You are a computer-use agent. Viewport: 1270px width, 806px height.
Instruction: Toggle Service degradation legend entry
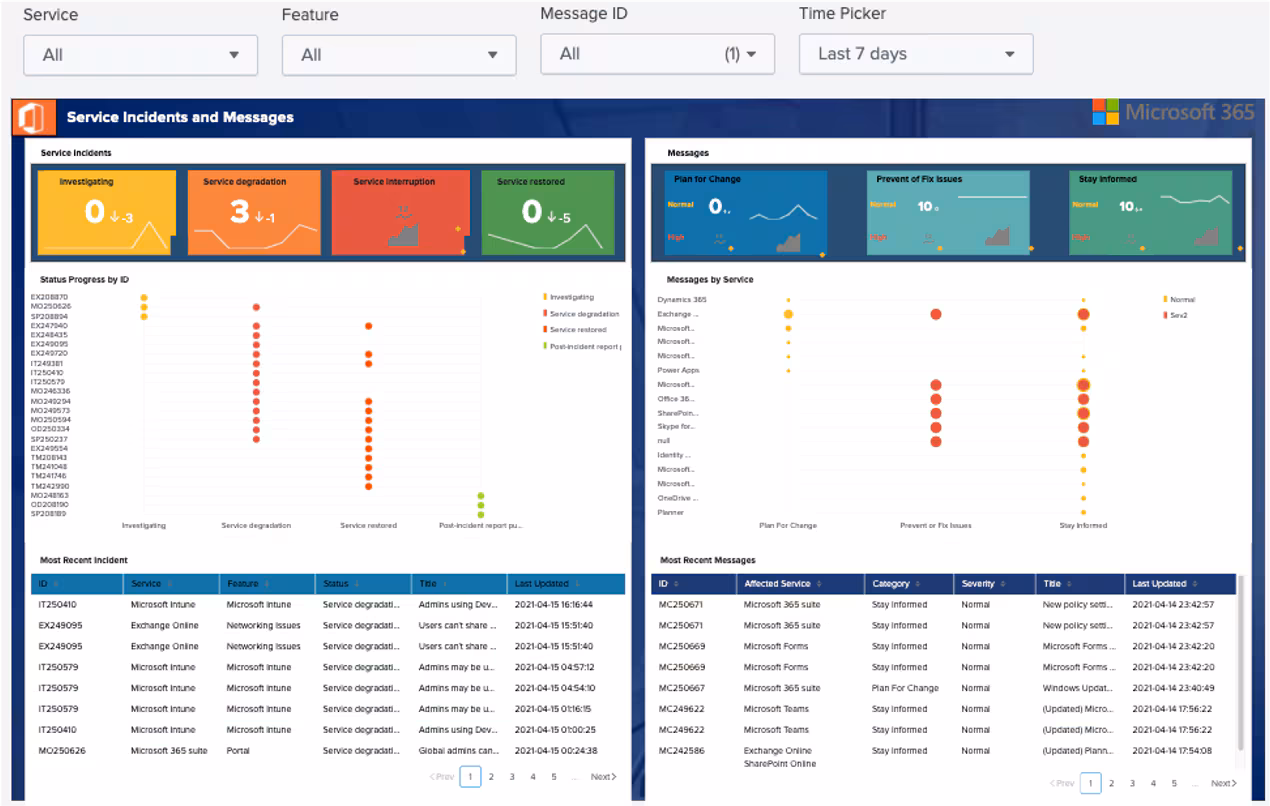pyautogui.click(x=582, y=314)
